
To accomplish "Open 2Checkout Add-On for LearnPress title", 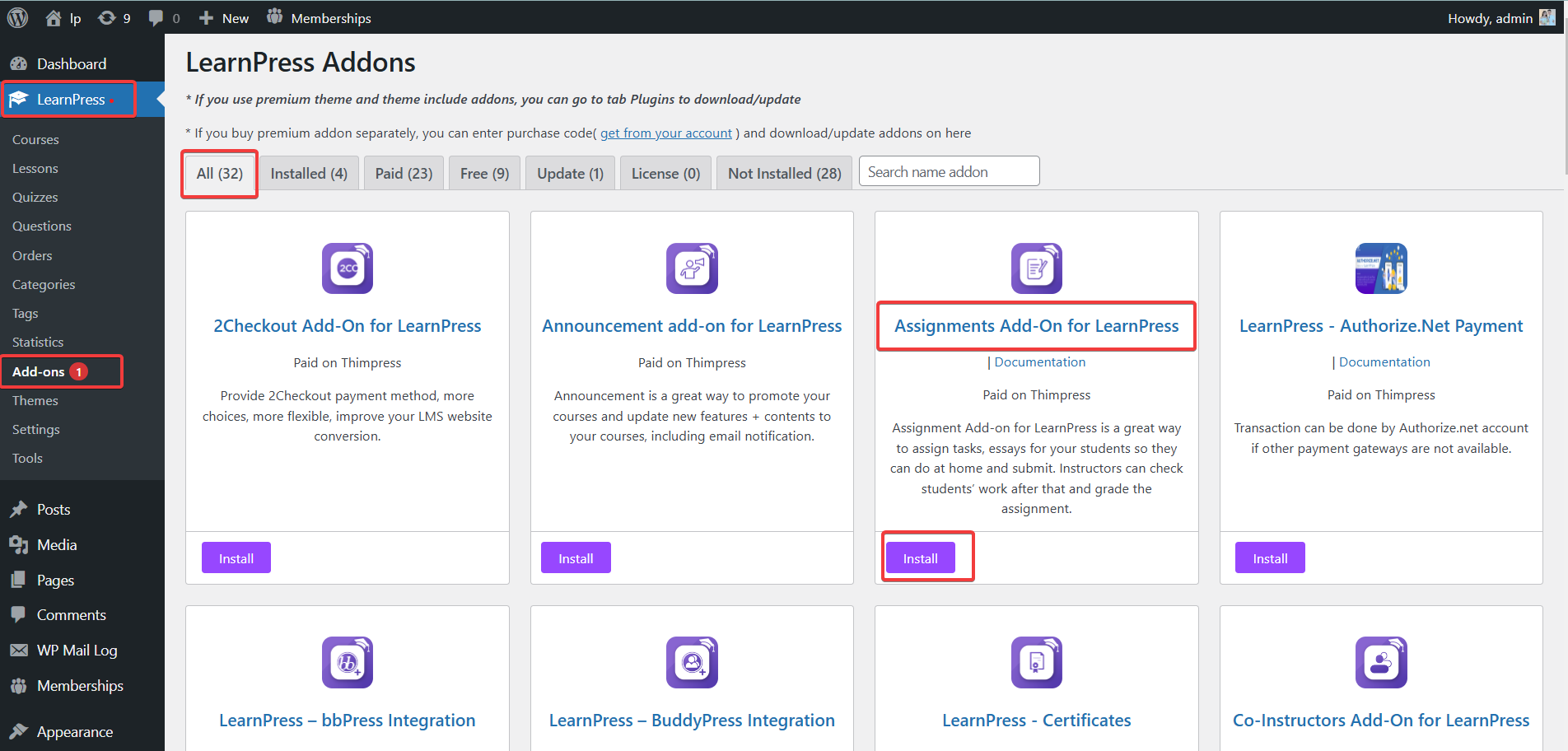I will click(348, 326).
